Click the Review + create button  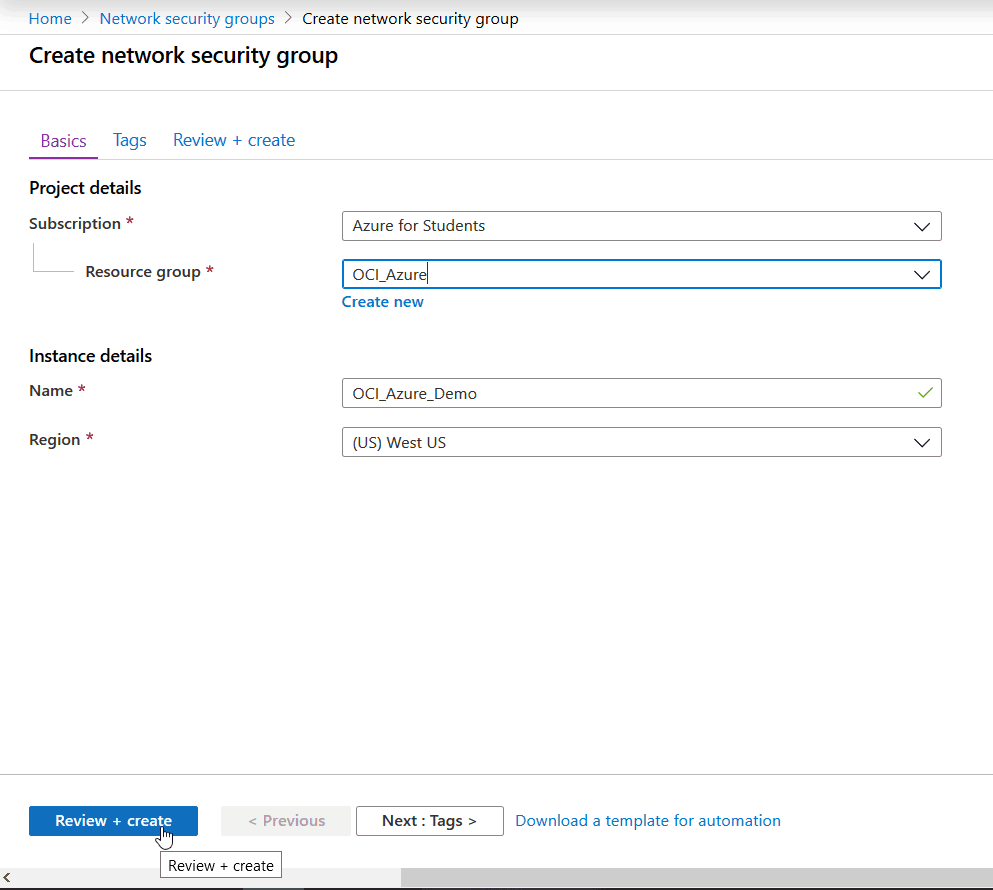(113, 820)
